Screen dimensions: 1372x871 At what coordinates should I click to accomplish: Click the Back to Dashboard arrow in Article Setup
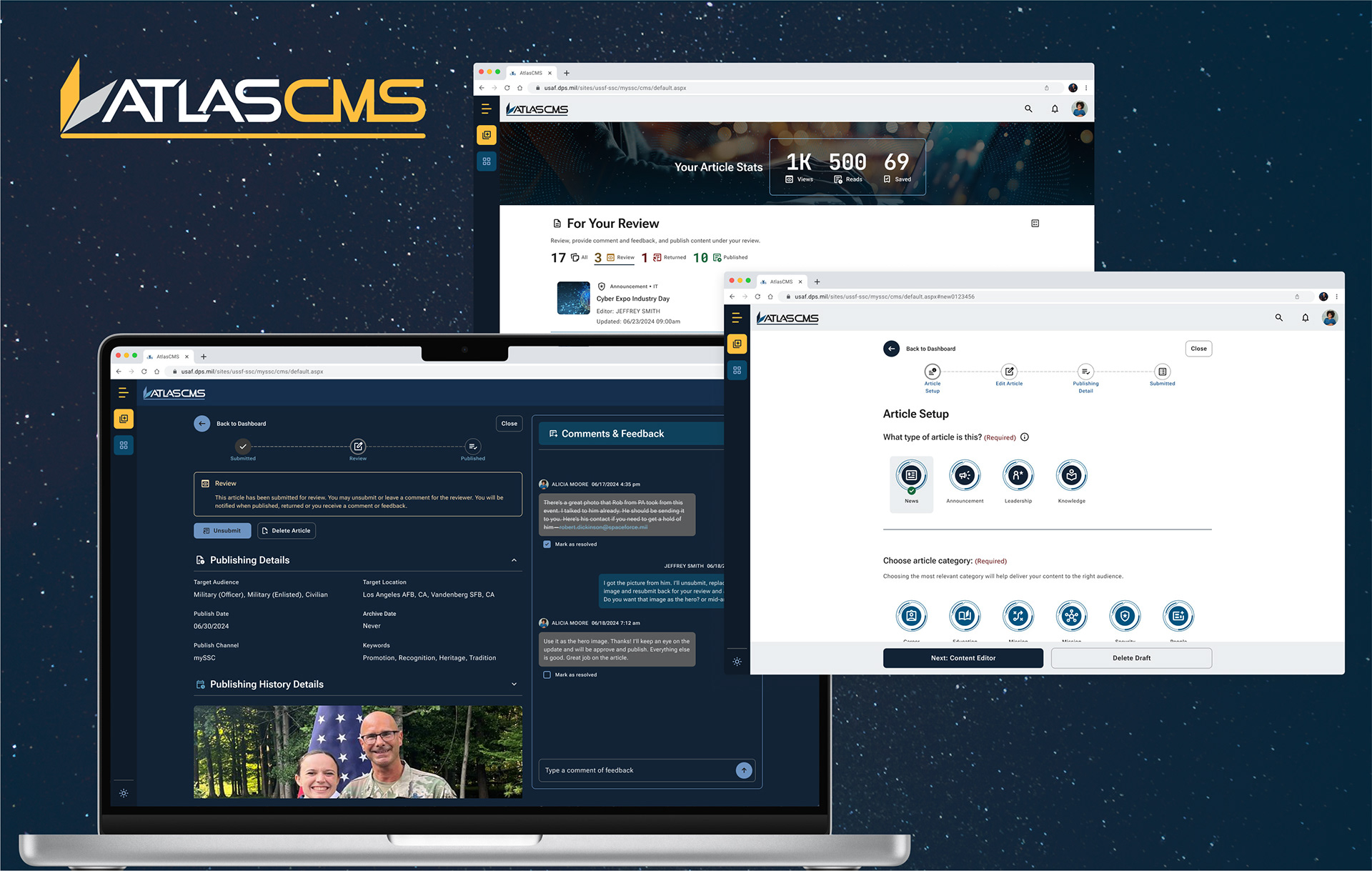coord(891,349)
